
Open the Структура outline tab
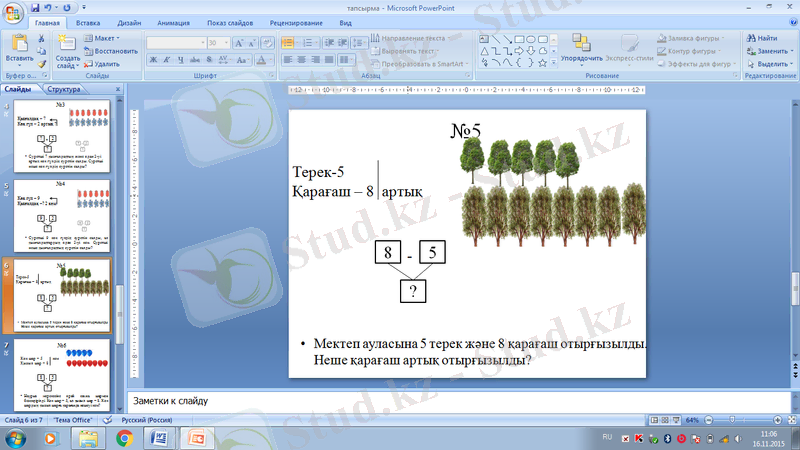coord(62,89)
